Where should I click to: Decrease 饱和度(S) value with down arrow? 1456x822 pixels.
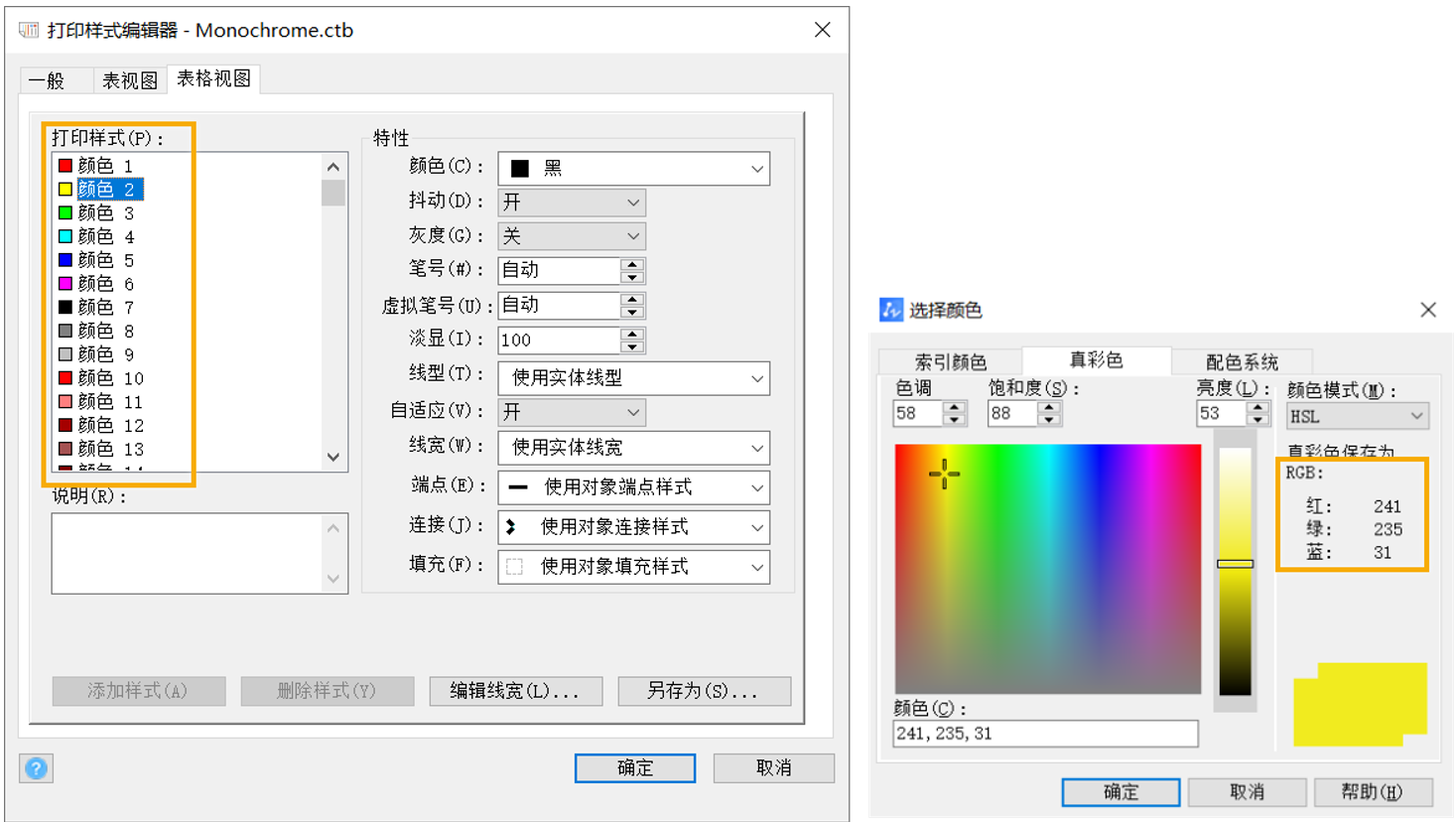click(1049, 420)
